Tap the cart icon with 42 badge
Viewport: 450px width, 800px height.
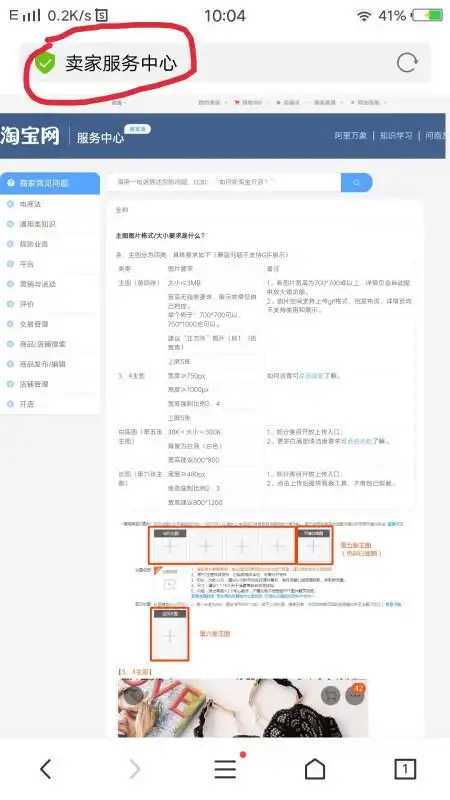click(x=332, y=695)
